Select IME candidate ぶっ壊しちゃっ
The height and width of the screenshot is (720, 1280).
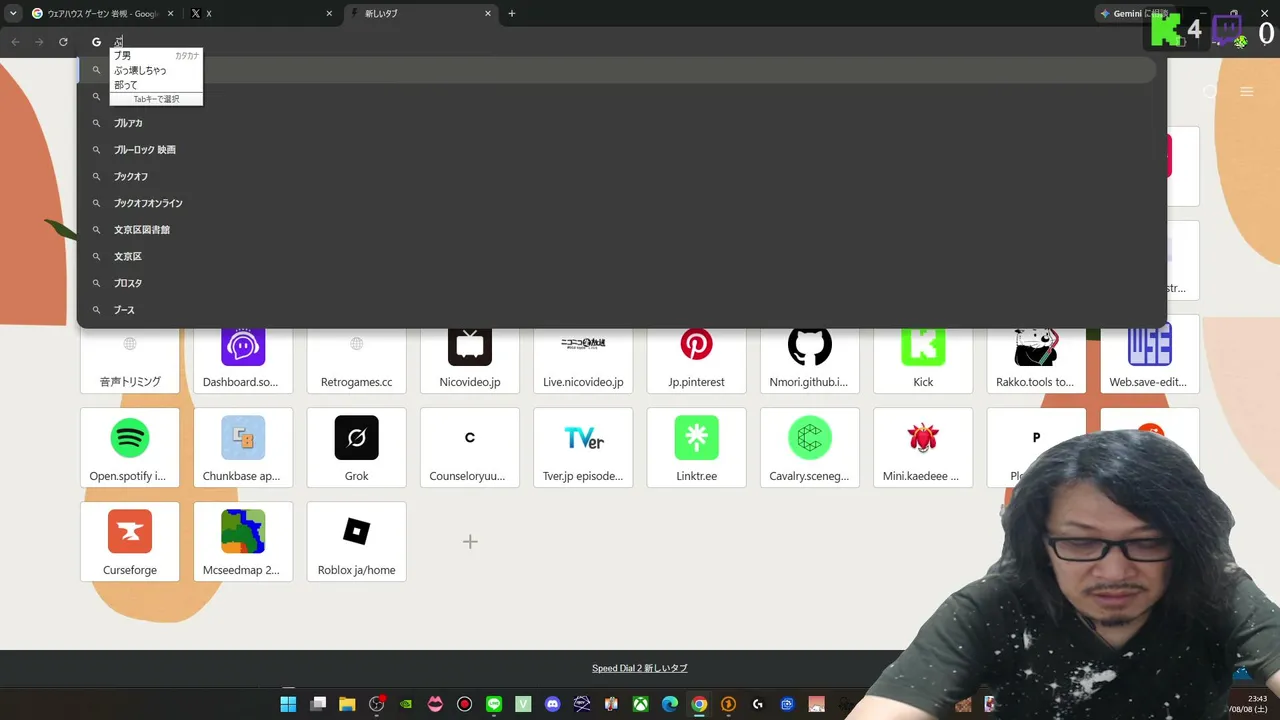coord(156,71)
